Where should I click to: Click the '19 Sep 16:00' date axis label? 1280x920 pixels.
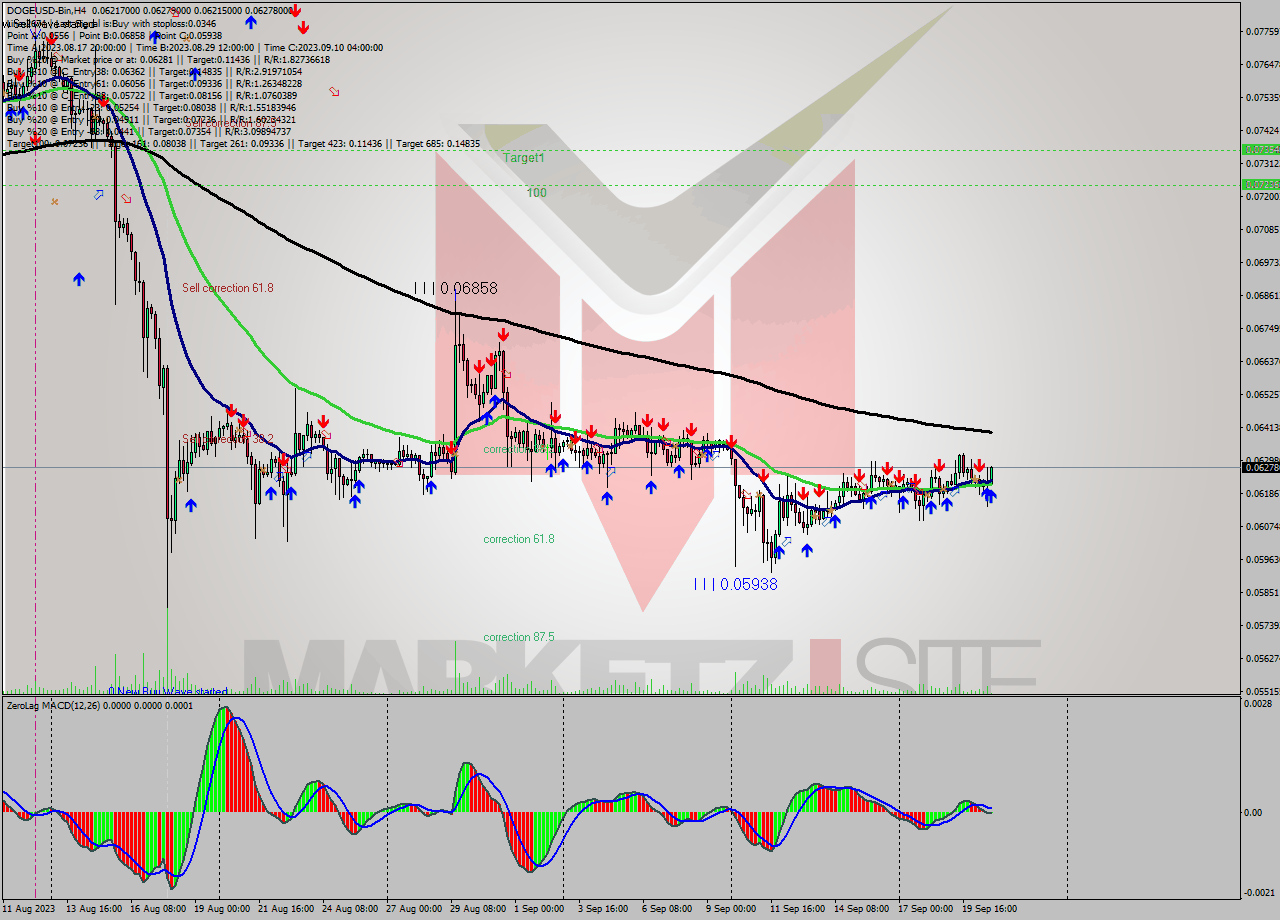coord(989,909)
